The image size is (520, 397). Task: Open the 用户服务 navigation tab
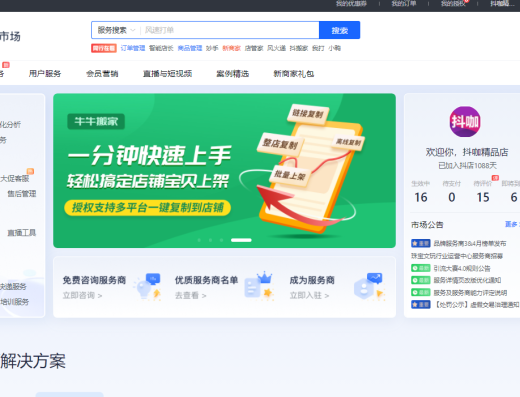[45, 74]
